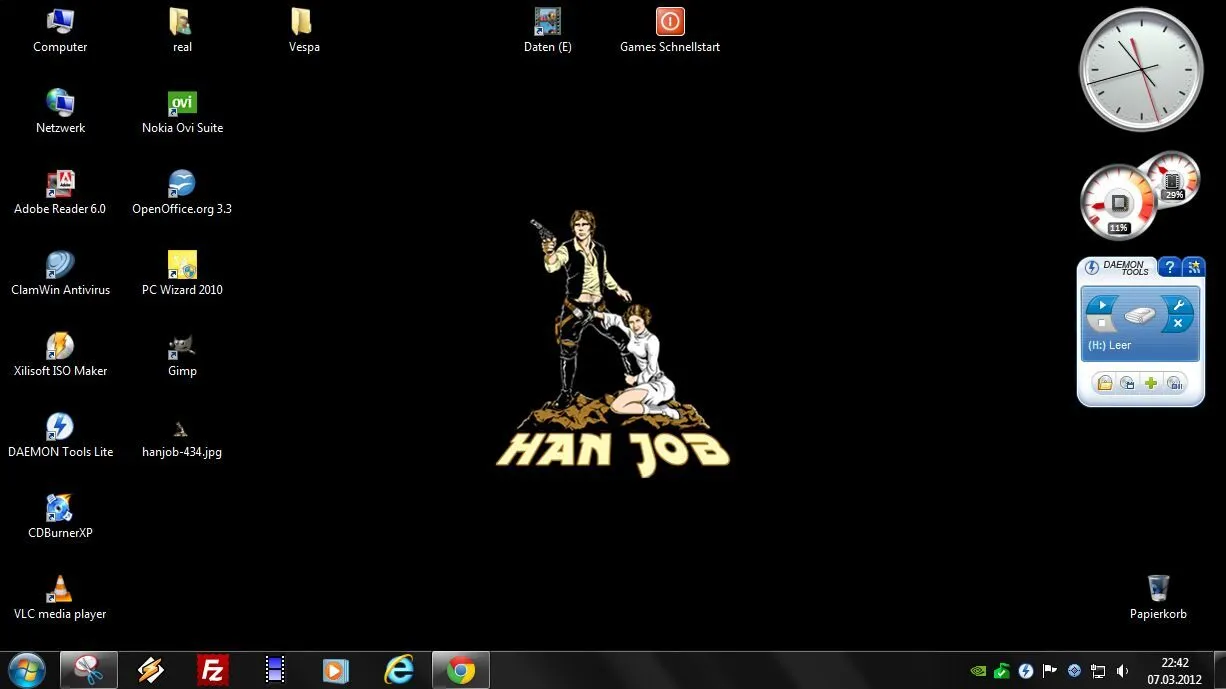Click the FileZilla icon in the taskbar
Image resolution: width=1226 pixels, height=689 pixels.
click(x=212, y=670)
